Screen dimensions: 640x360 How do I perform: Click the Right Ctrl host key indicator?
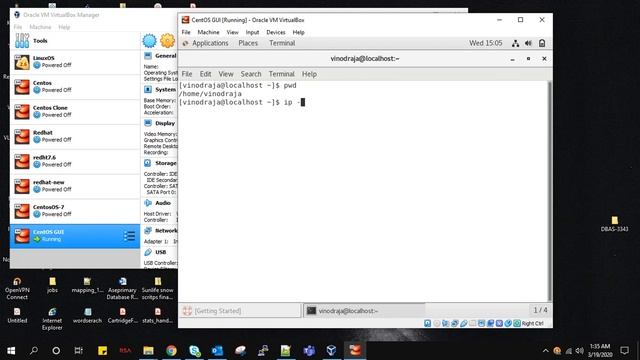532,323
